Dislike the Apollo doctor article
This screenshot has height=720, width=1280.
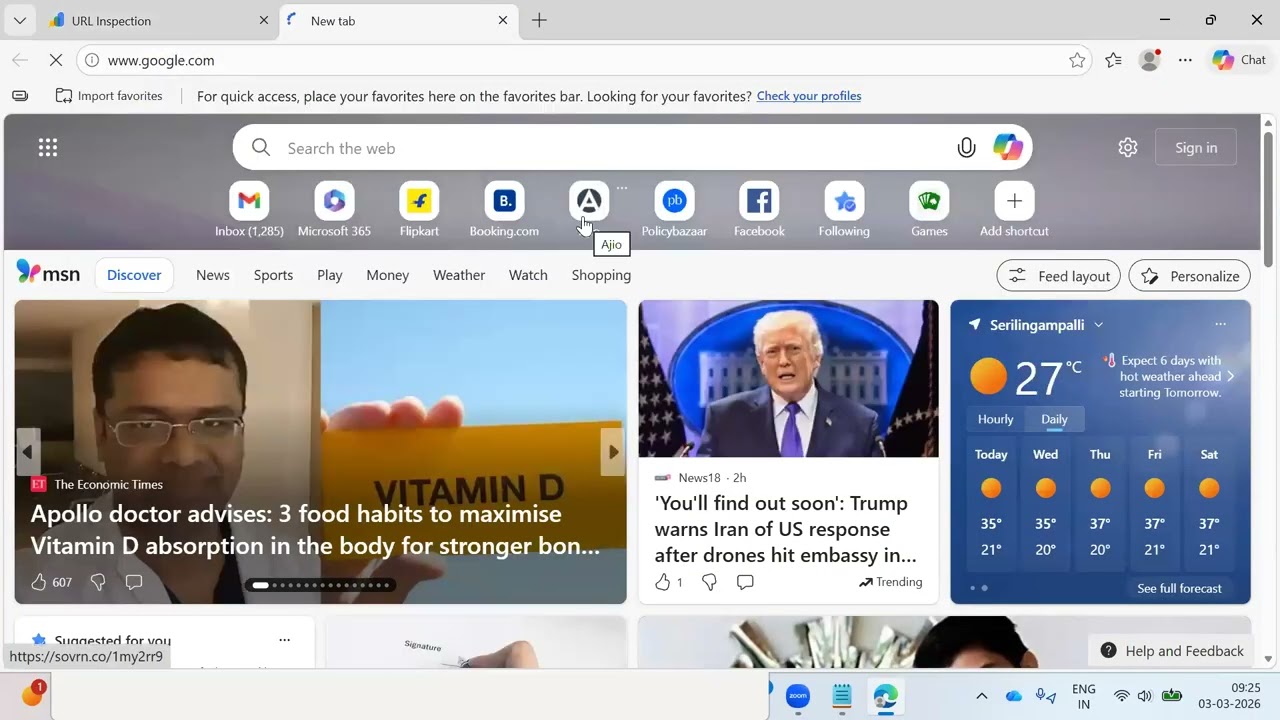pos(98,582)
